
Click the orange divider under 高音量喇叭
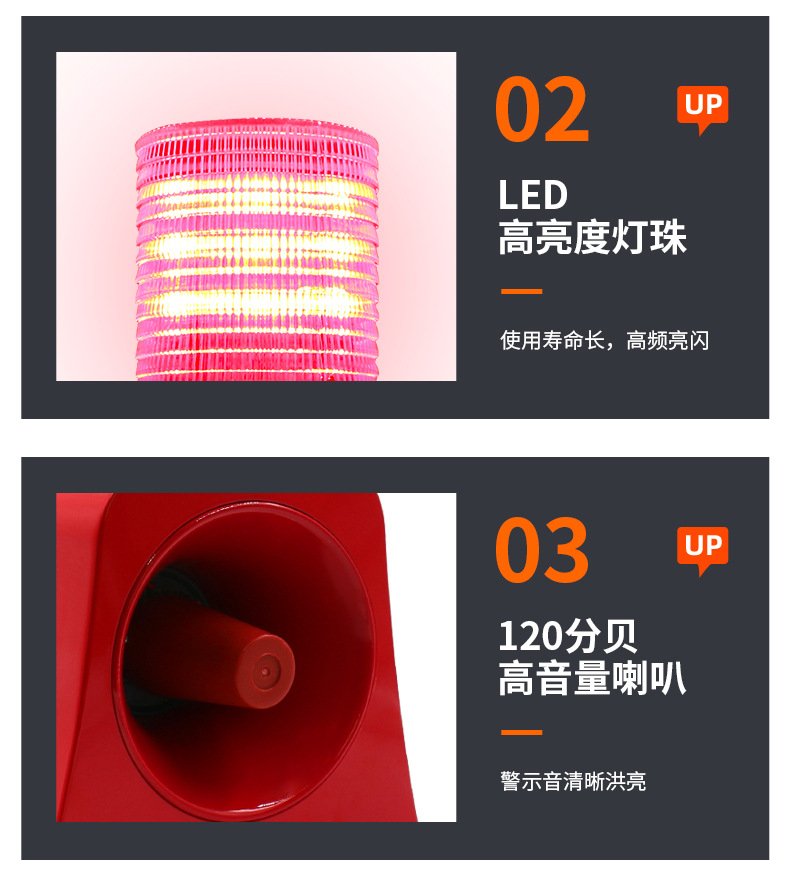coord(521,732)
